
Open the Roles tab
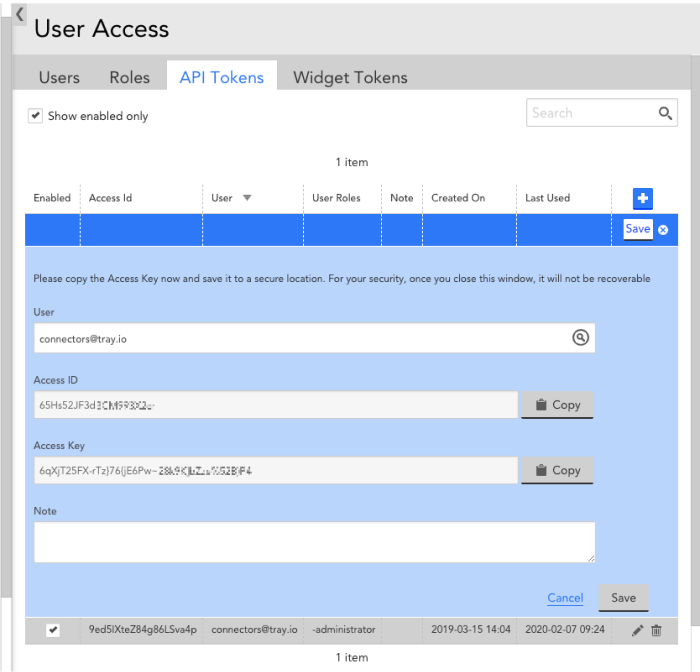pyautogui.click(x=130, y=77)
